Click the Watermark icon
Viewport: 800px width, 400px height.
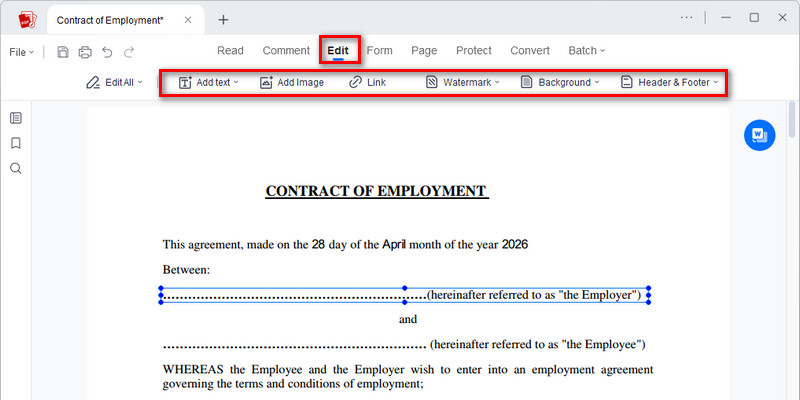coord(432,83)
